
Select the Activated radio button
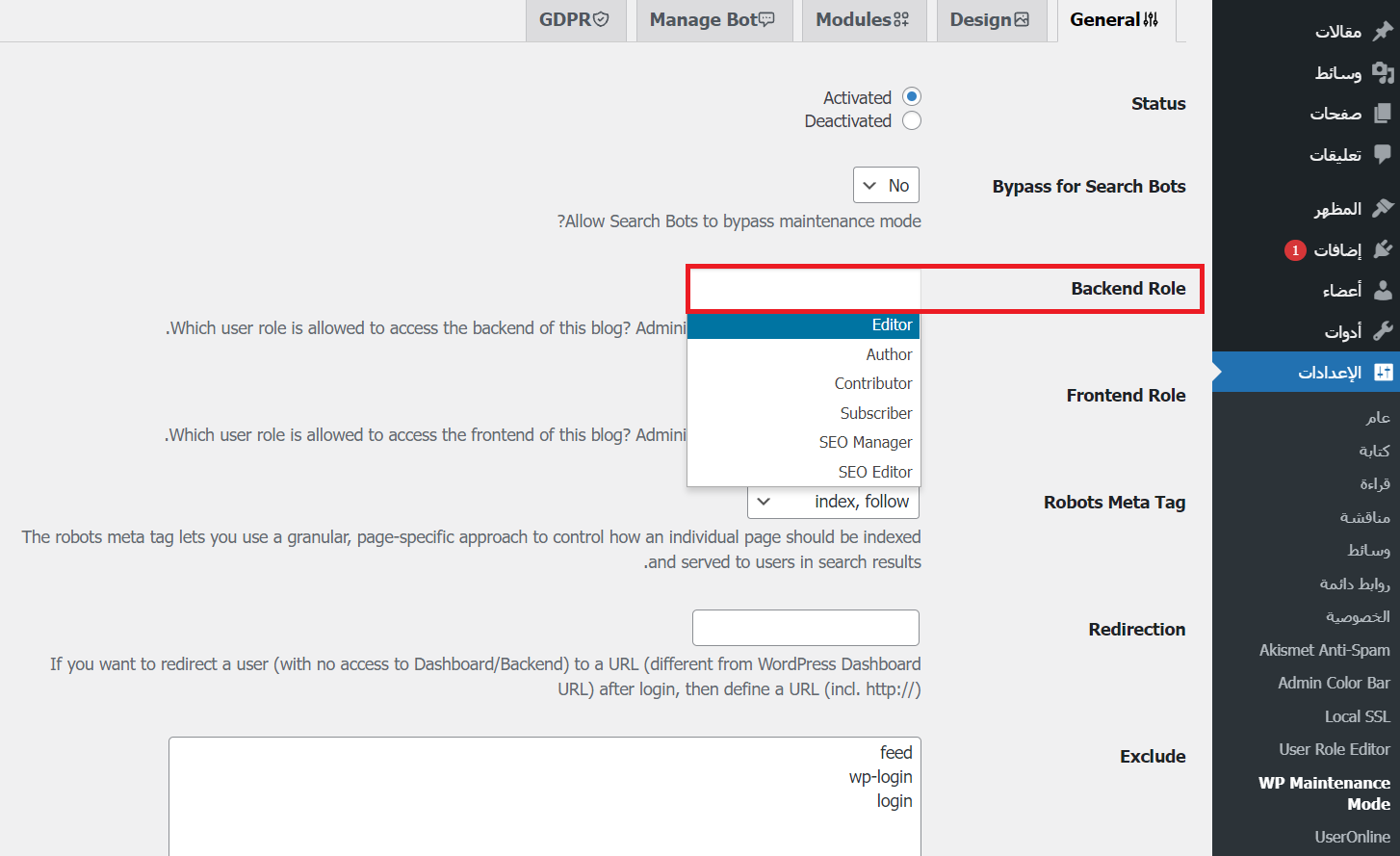click(912, 97)
